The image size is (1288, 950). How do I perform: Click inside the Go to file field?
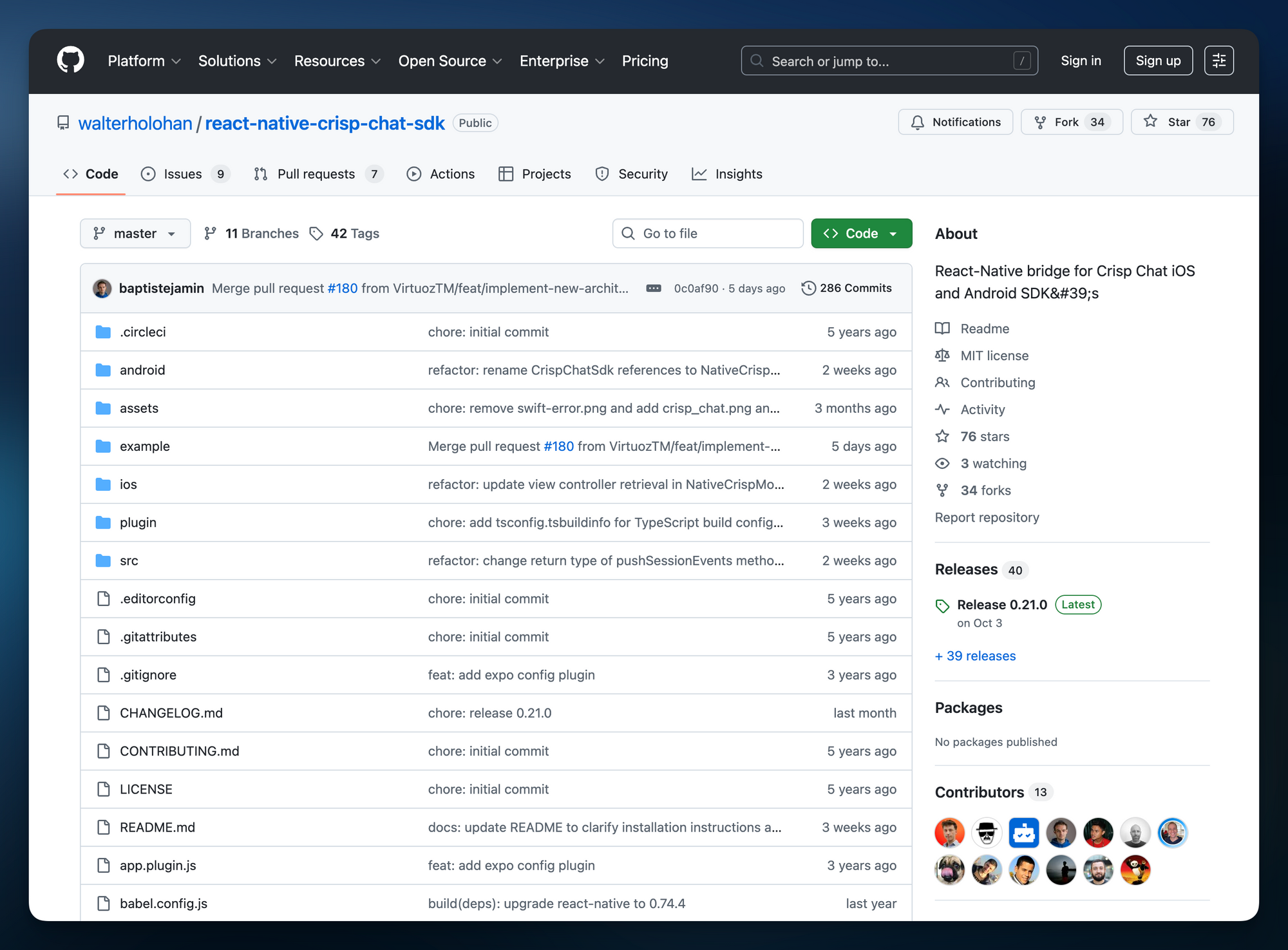[x=707, y=233]
